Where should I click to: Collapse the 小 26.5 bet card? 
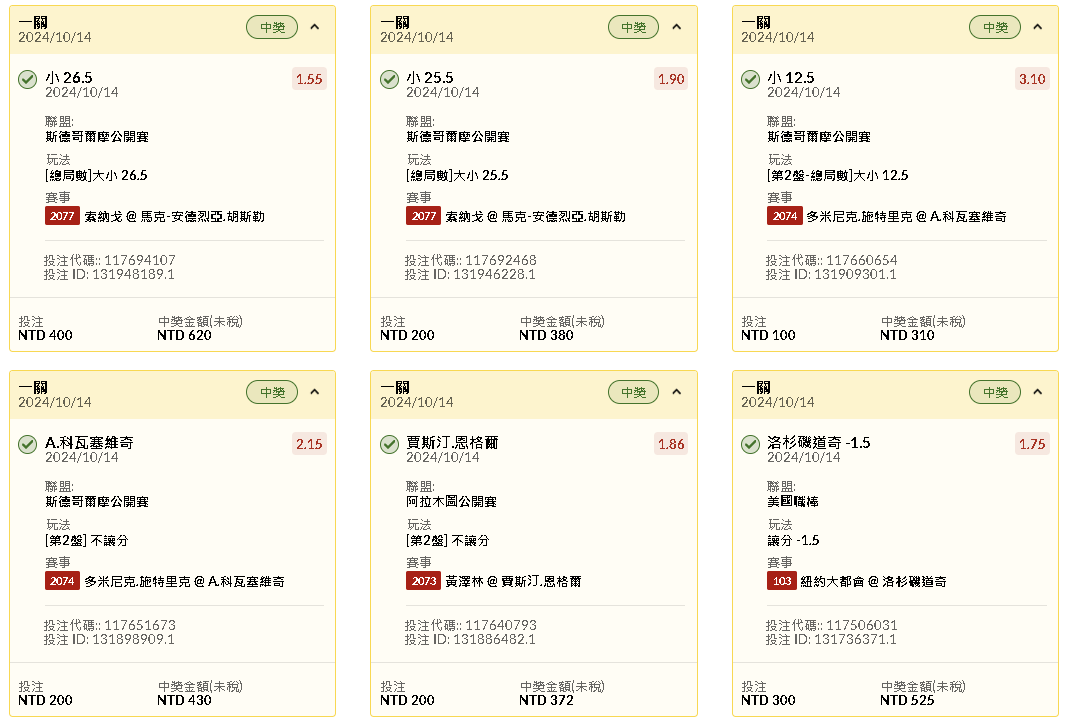point(315,27)
